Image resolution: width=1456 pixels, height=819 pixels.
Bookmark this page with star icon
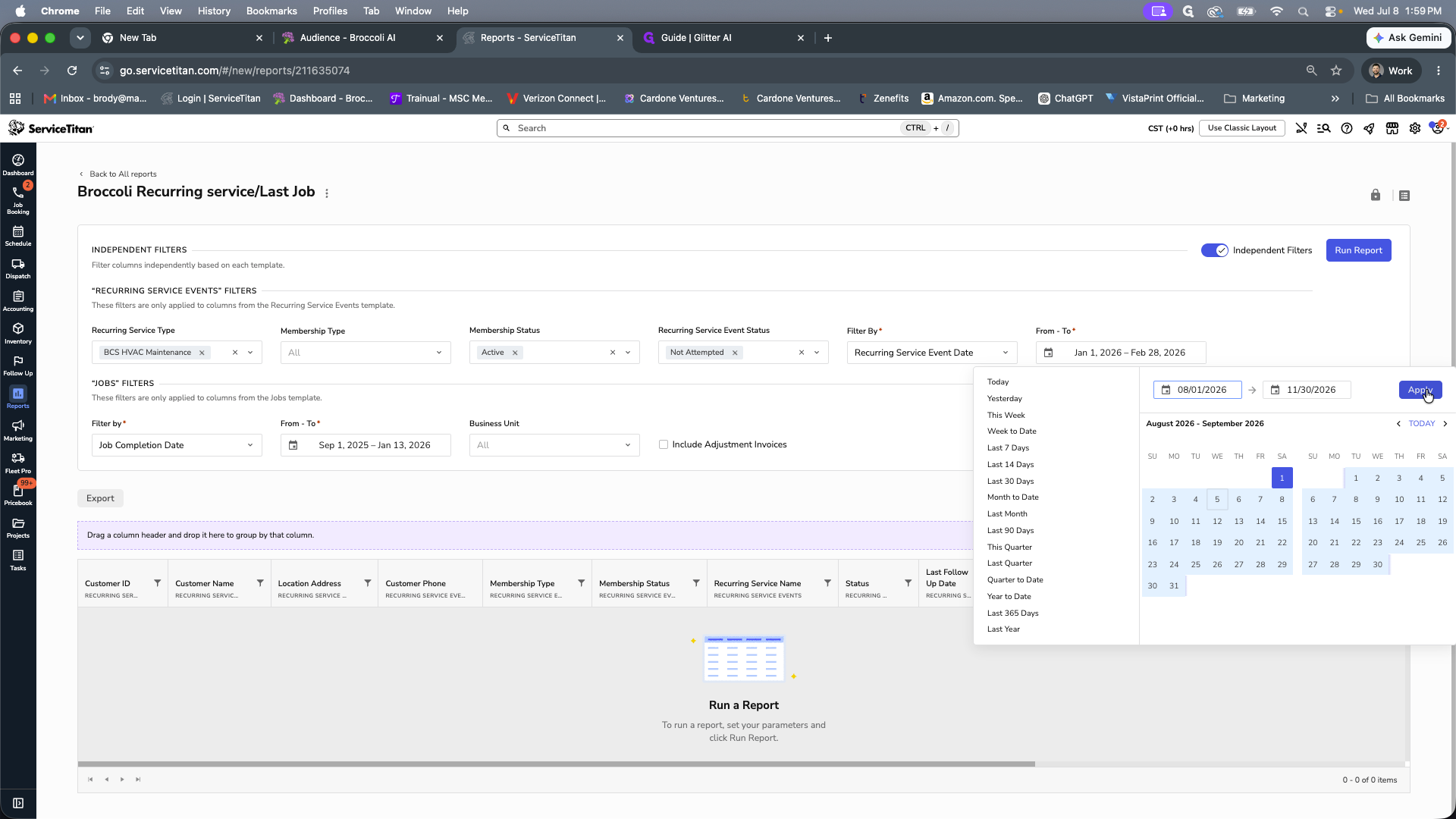(x=1336, y=71)
